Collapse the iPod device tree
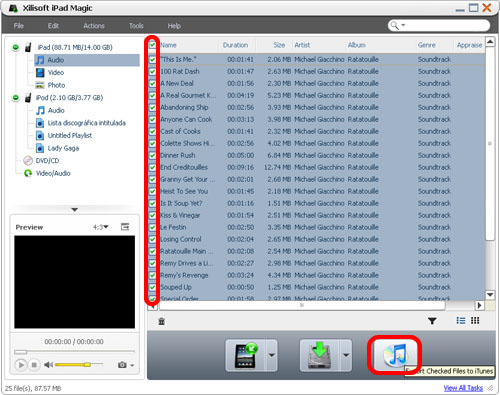Screen dimensions: 500x395 15,98
